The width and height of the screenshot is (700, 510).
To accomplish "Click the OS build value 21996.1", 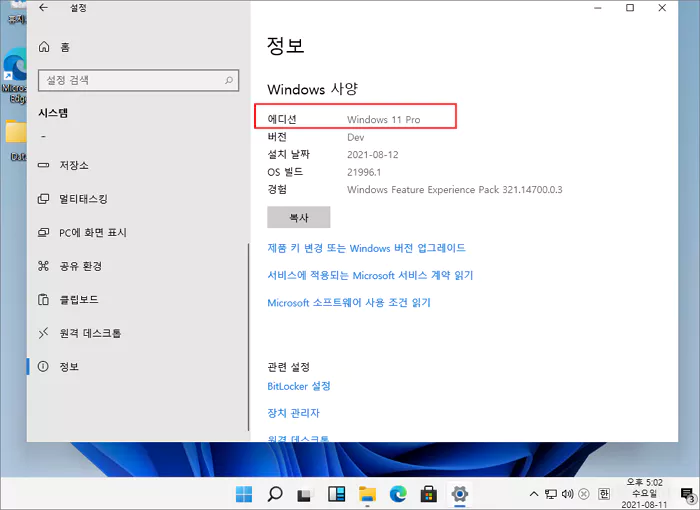I will click(364, 172).
